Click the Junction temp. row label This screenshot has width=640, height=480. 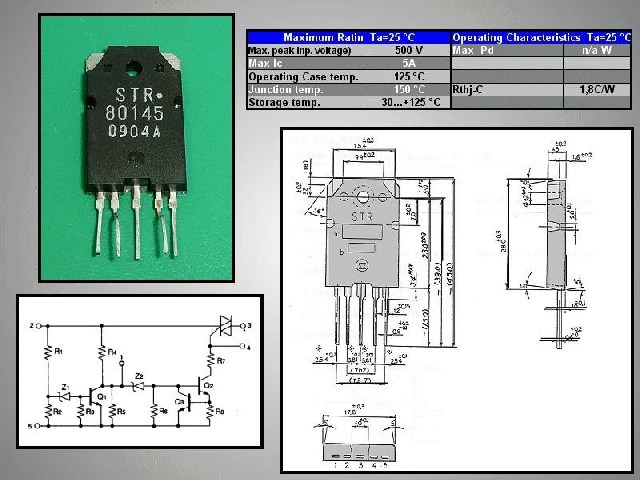(x=284, y=88)
